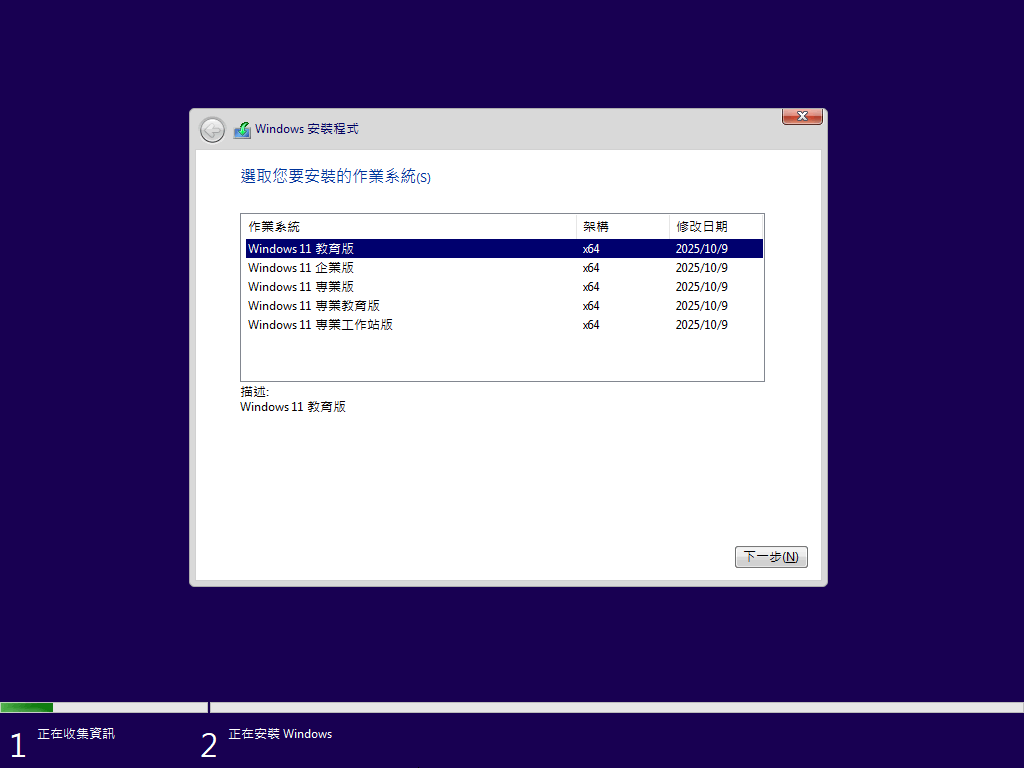
Task: Close the Windows 安裝程式 dialog
Action: 801,117
